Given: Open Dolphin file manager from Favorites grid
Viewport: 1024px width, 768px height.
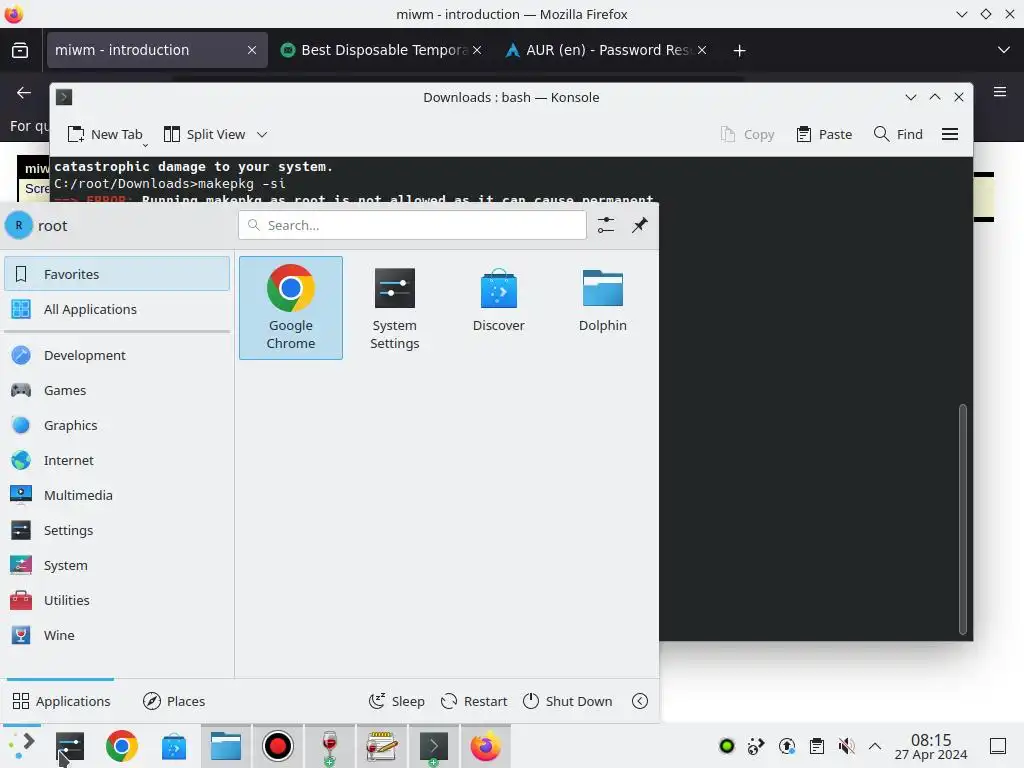Looking at the screenshot, I should coord(602,308).
